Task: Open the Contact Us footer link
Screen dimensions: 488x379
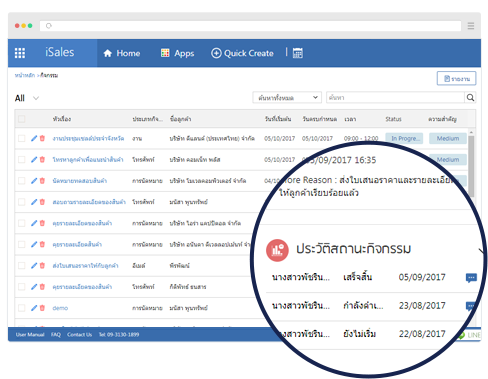Action: 79,335
